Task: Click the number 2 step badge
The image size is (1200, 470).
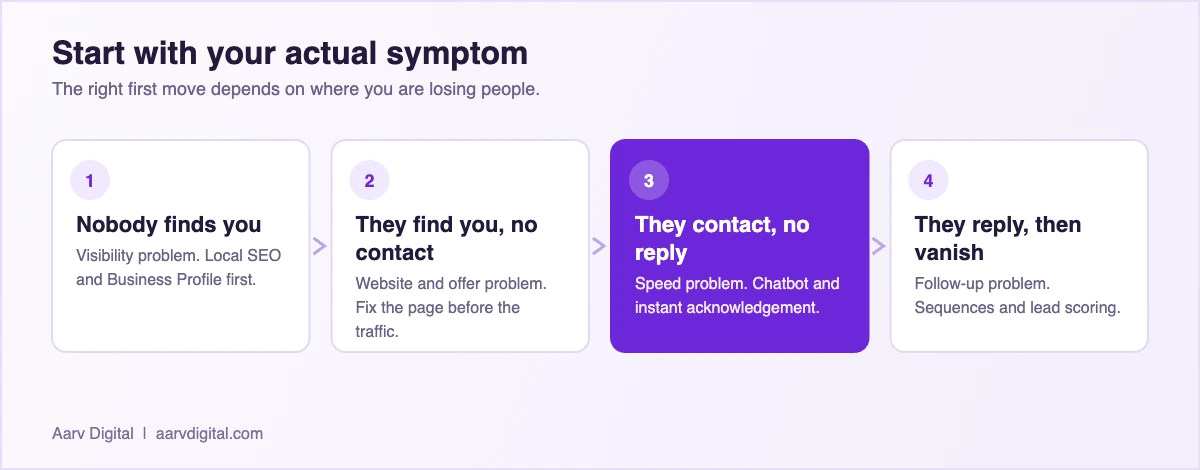Action: (x=369, y=181)
